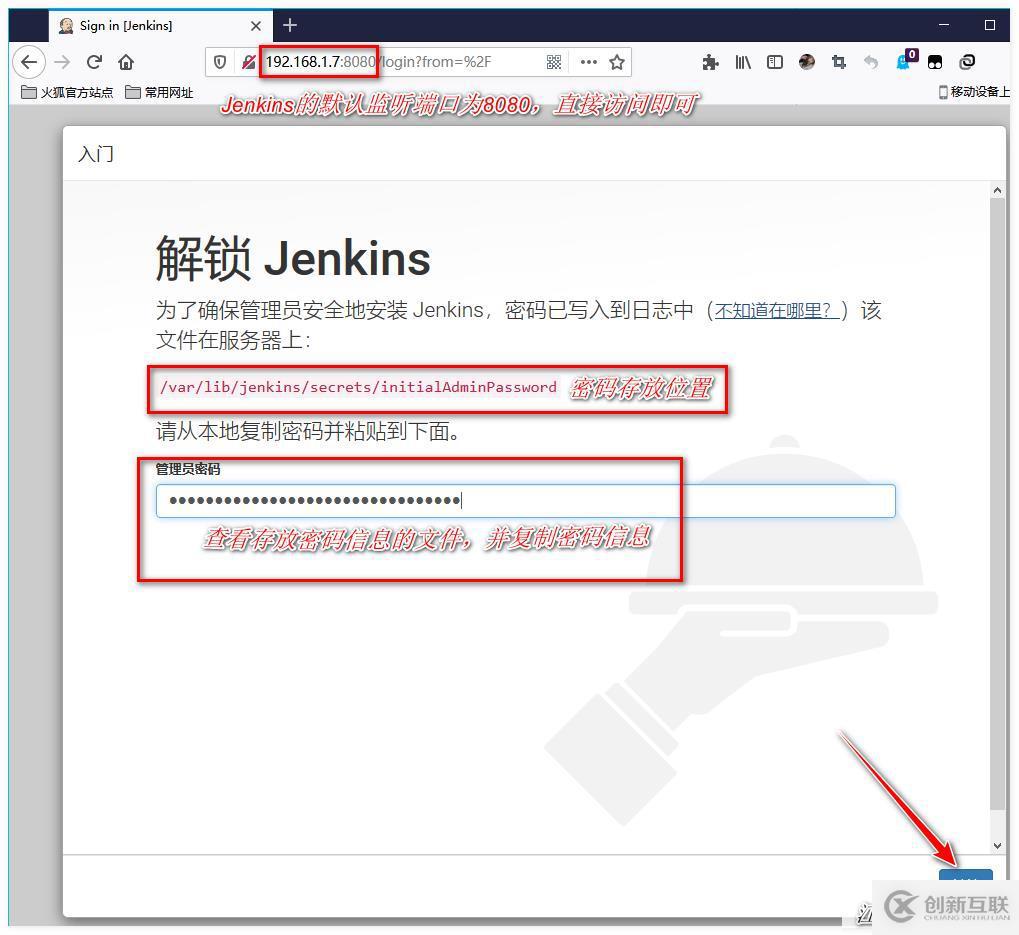Screen dimensions: 1019x935
Task: Click the blue continue button at the bottom right
Action: (x=965, y=875)
